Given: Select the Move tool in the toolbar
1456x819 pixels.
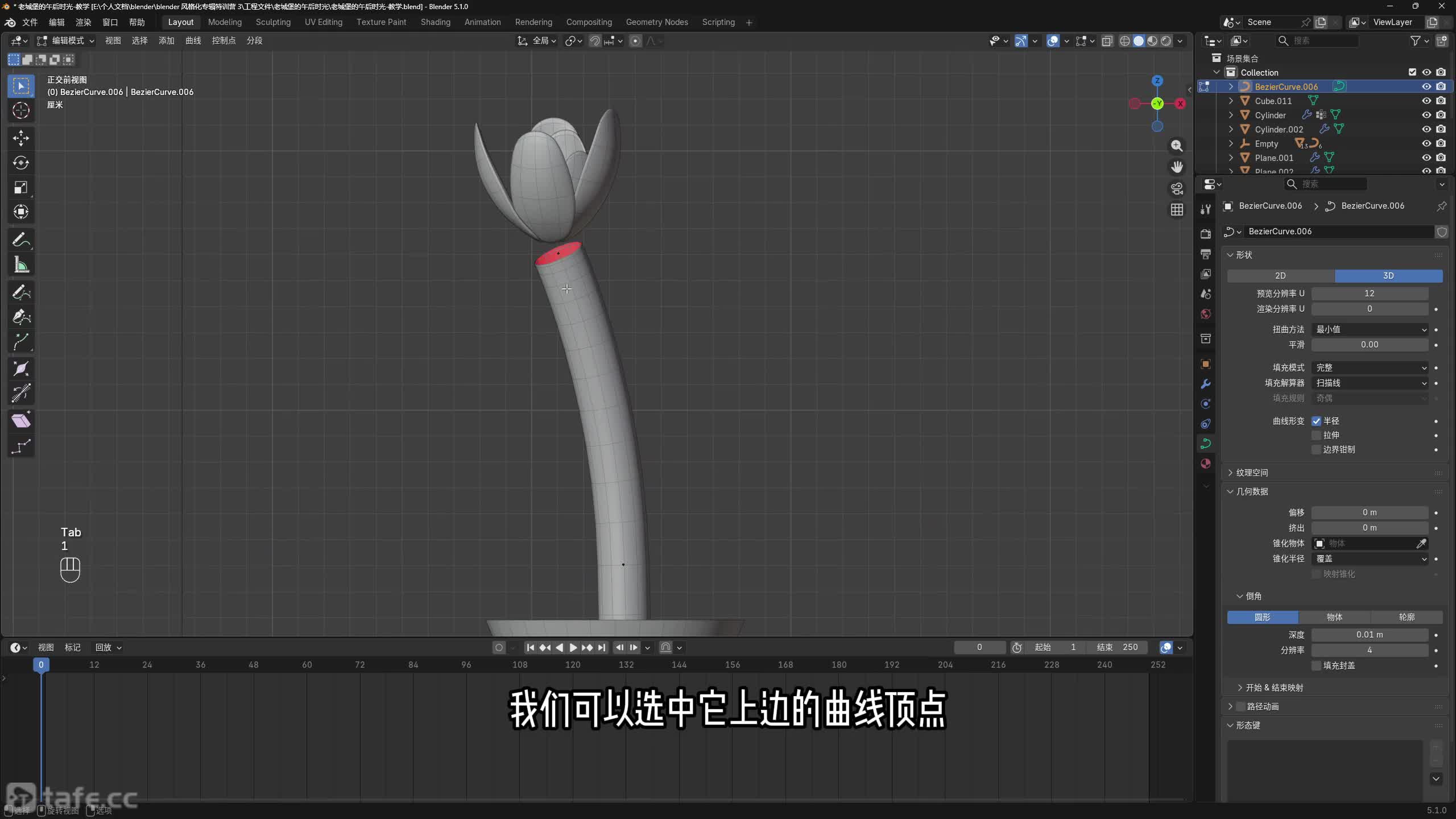Looking at the screenshot, I should tap(21, 138).
